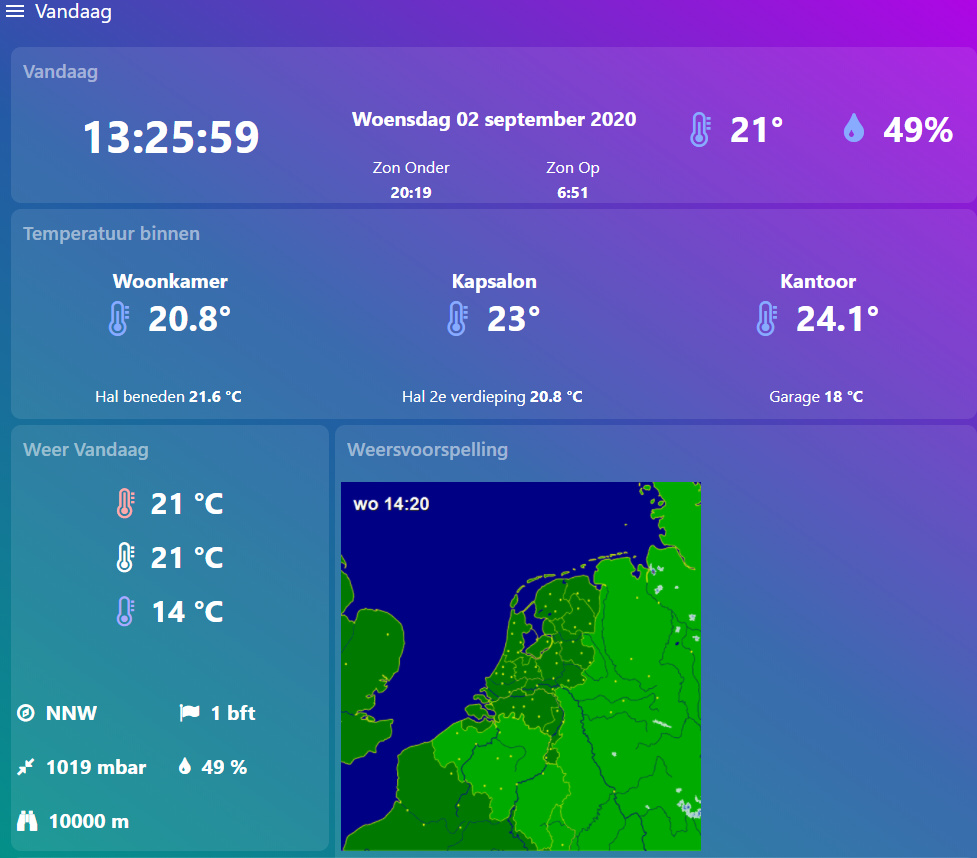Click the Zon Onder time 20:19
The width and height of the screenshot is (977, 858).
pyautogui.click(x=411, y=193)
